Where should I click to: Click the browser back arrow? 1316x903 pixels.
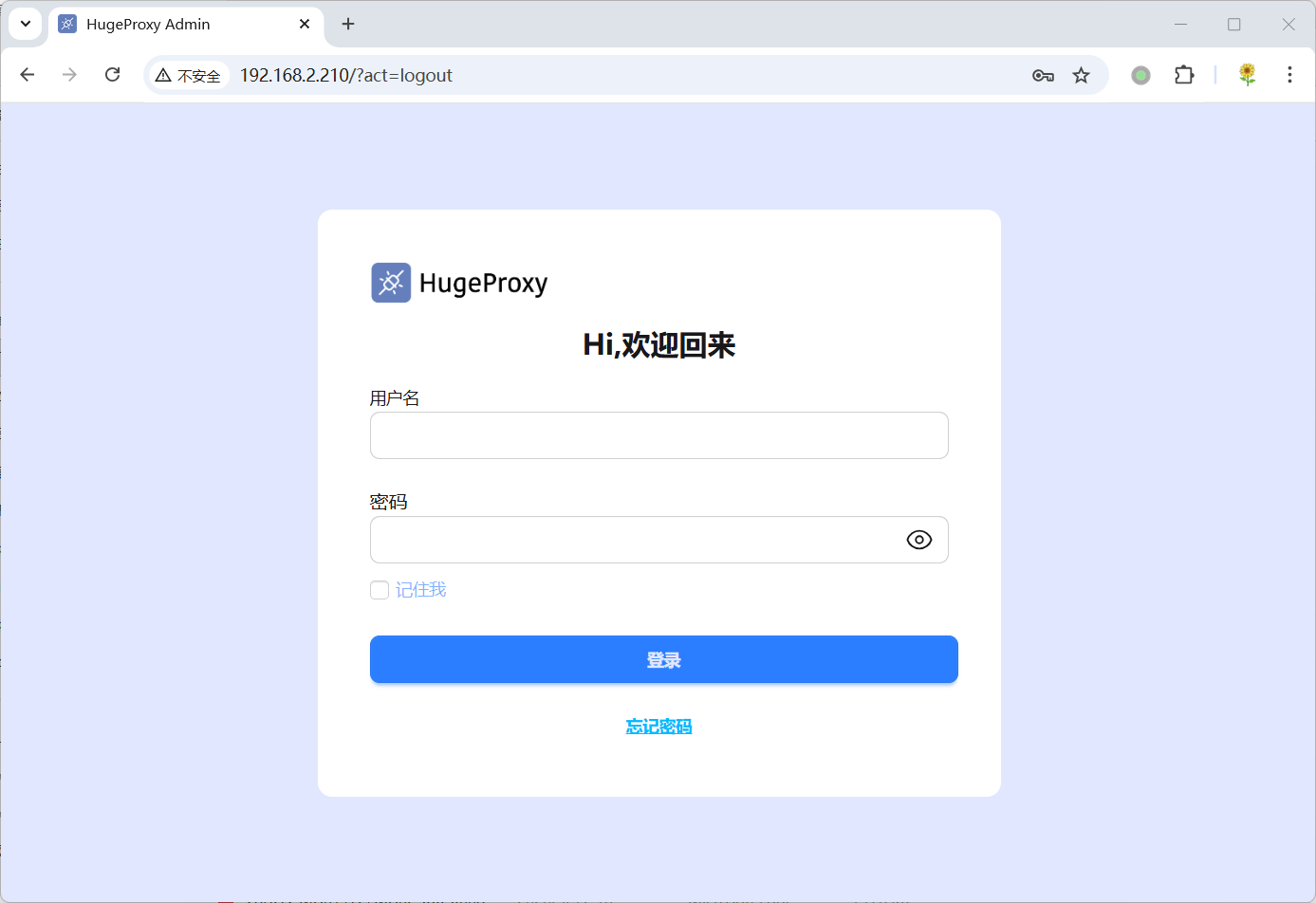click(x=27, y=74)
